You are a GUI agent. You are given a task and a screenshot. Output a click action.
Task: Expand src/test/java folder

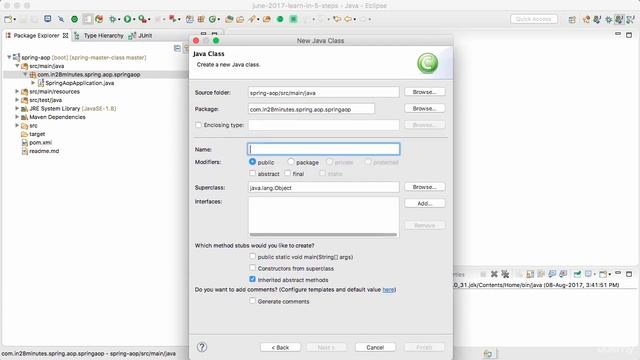click(x=17, y=100)
